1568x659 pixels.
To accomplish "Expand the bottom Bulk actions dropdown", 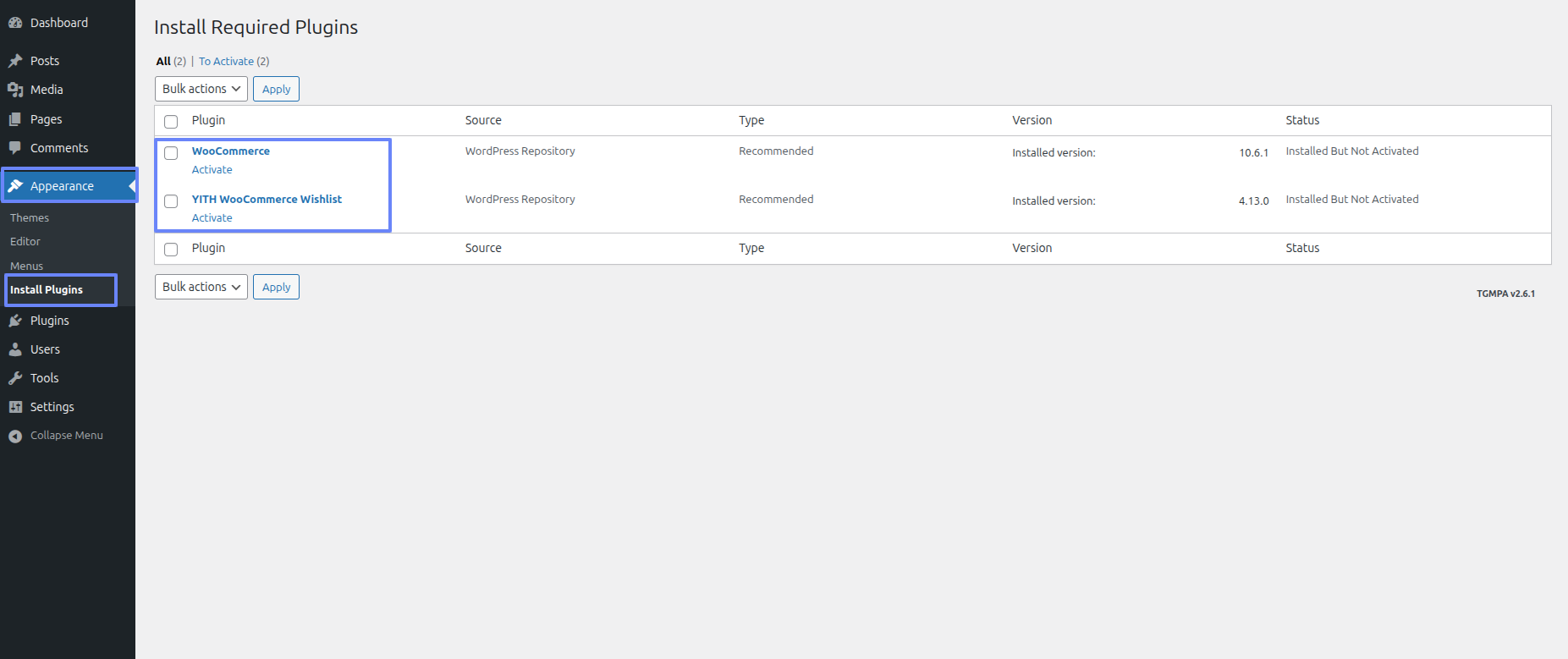I will [x=201, y=287].
